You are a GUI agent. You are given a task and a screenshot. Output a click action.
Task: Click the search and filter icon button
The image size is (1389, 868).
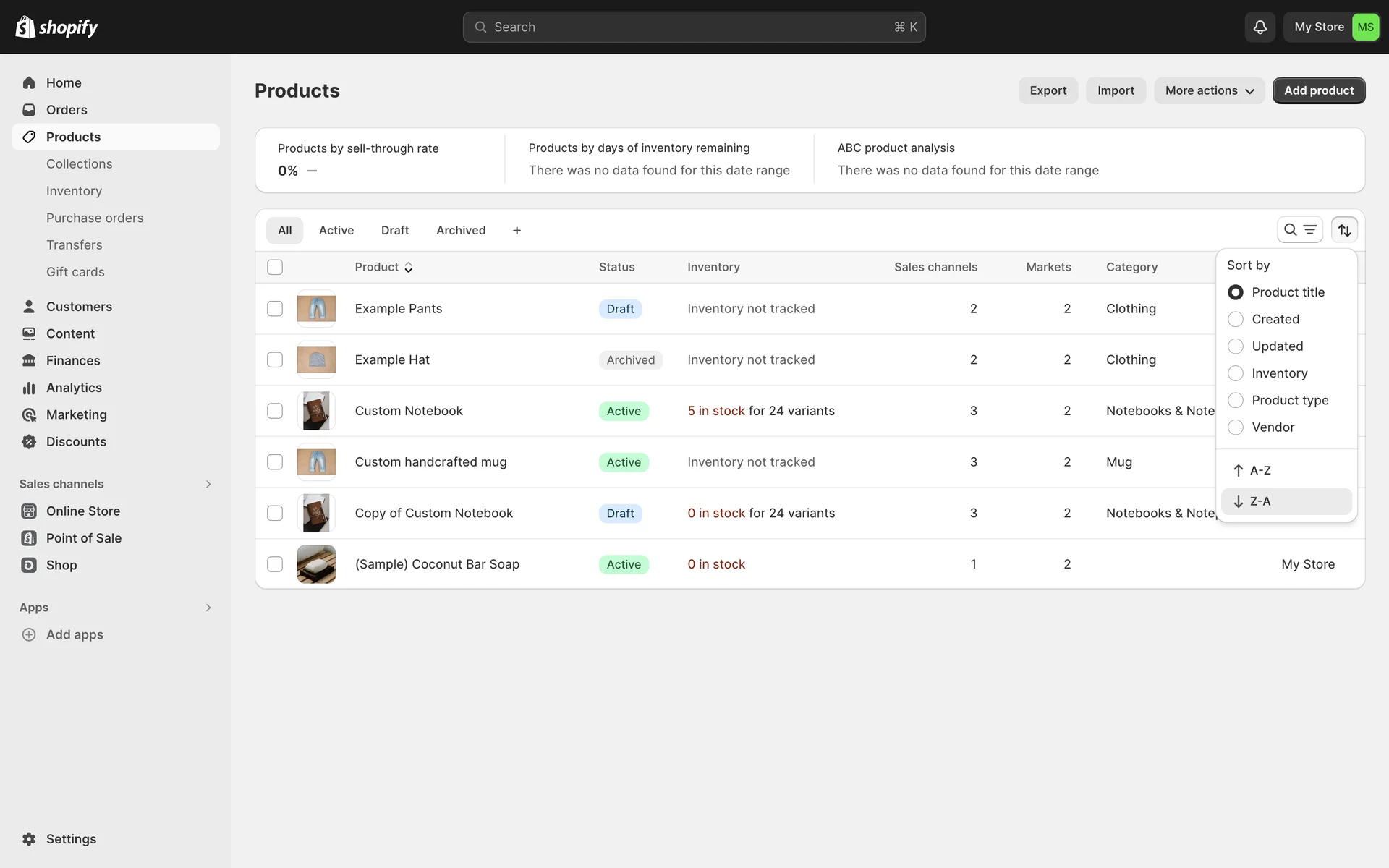pyautogui.click(x=1299, y=230)
